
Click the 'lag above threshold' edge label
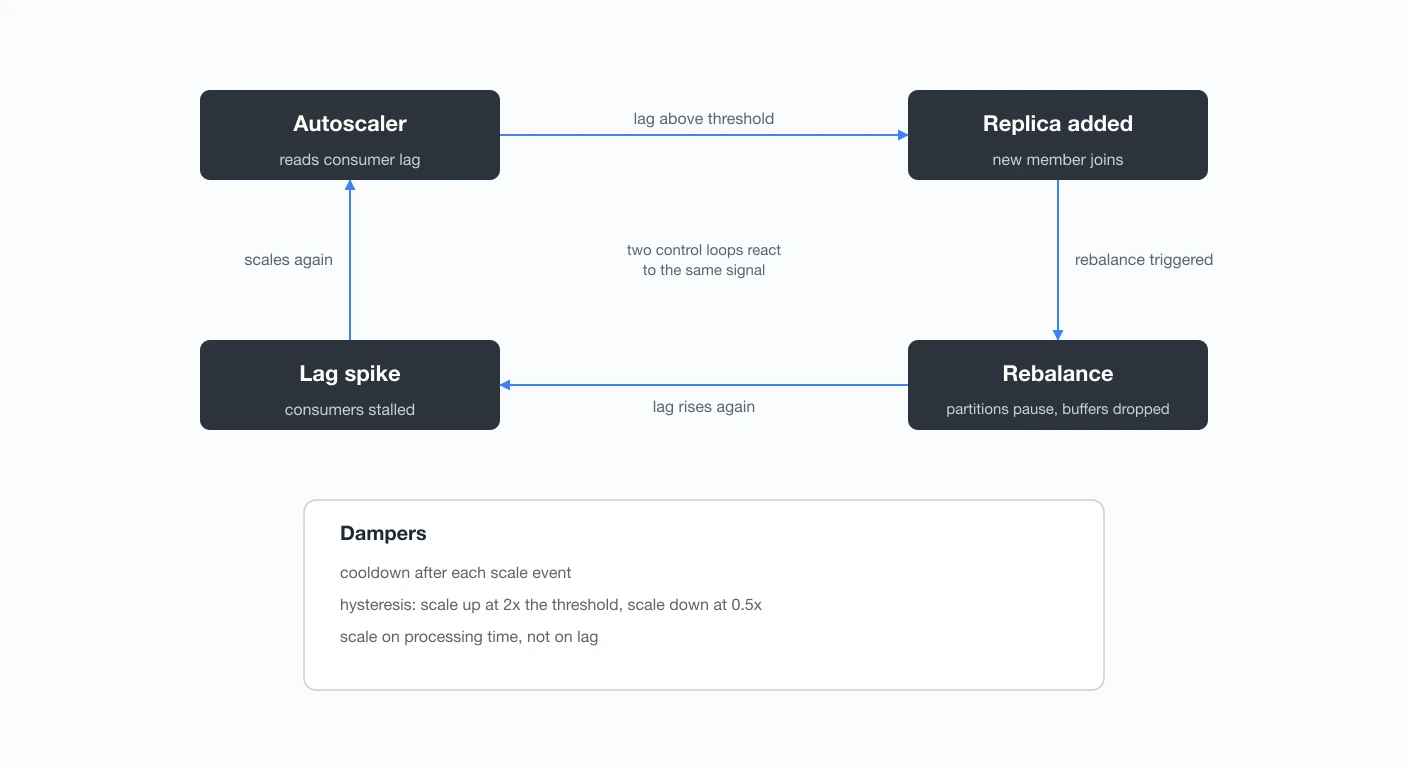704,119
